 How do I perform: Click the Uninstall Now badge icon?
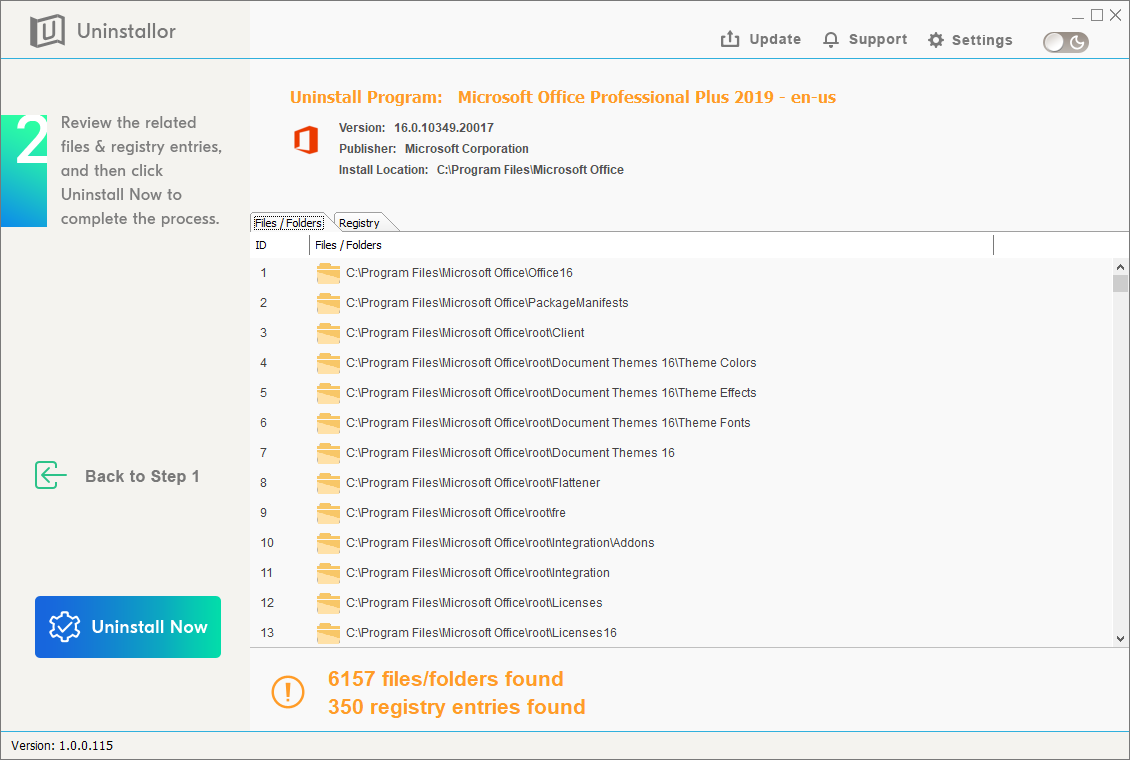point(64,627)
